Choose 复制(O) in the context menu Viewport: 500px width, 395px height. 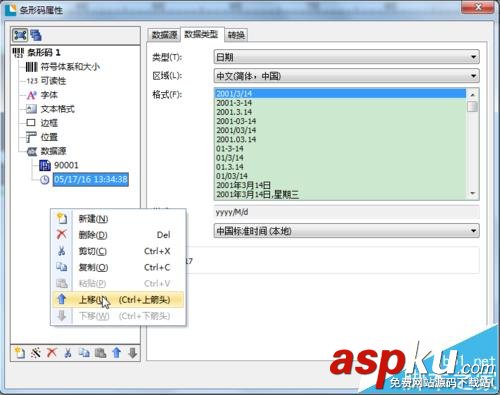[x=118, y=267]
